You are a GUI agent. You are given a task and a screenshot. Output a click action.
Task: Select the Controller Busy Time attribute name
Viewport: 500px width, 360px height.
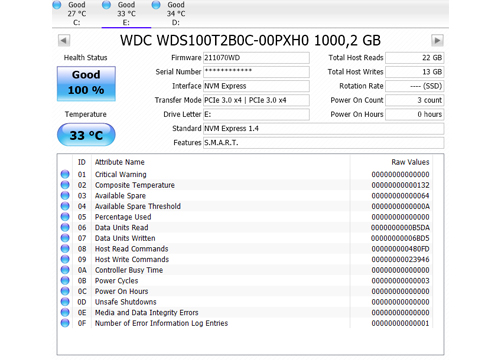coord(129,270)
